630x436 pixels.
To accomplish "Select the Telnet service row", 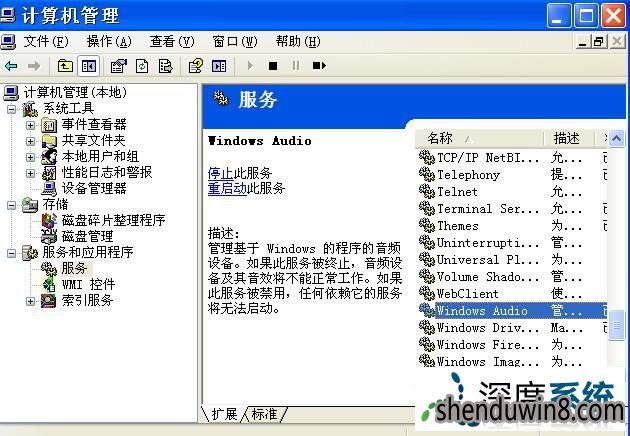I will (x=512, y=192).
